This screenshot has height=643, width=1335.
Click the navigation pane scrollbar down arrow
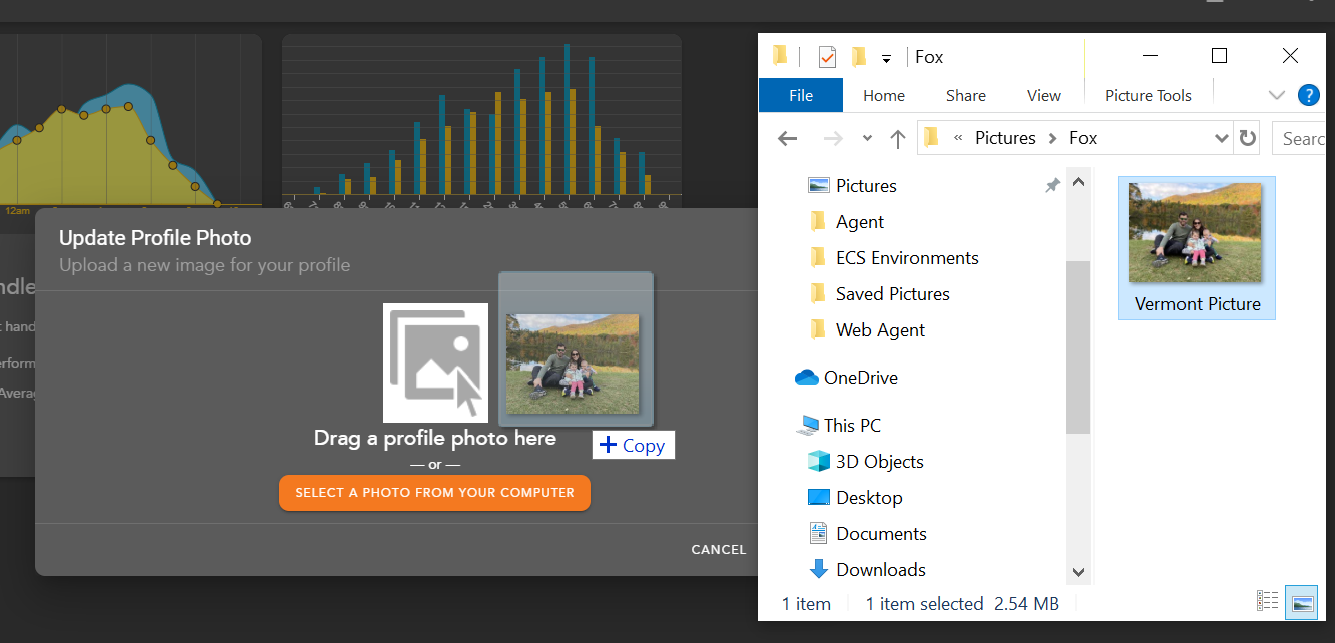pyautogui.click(x=1078, y=572)
